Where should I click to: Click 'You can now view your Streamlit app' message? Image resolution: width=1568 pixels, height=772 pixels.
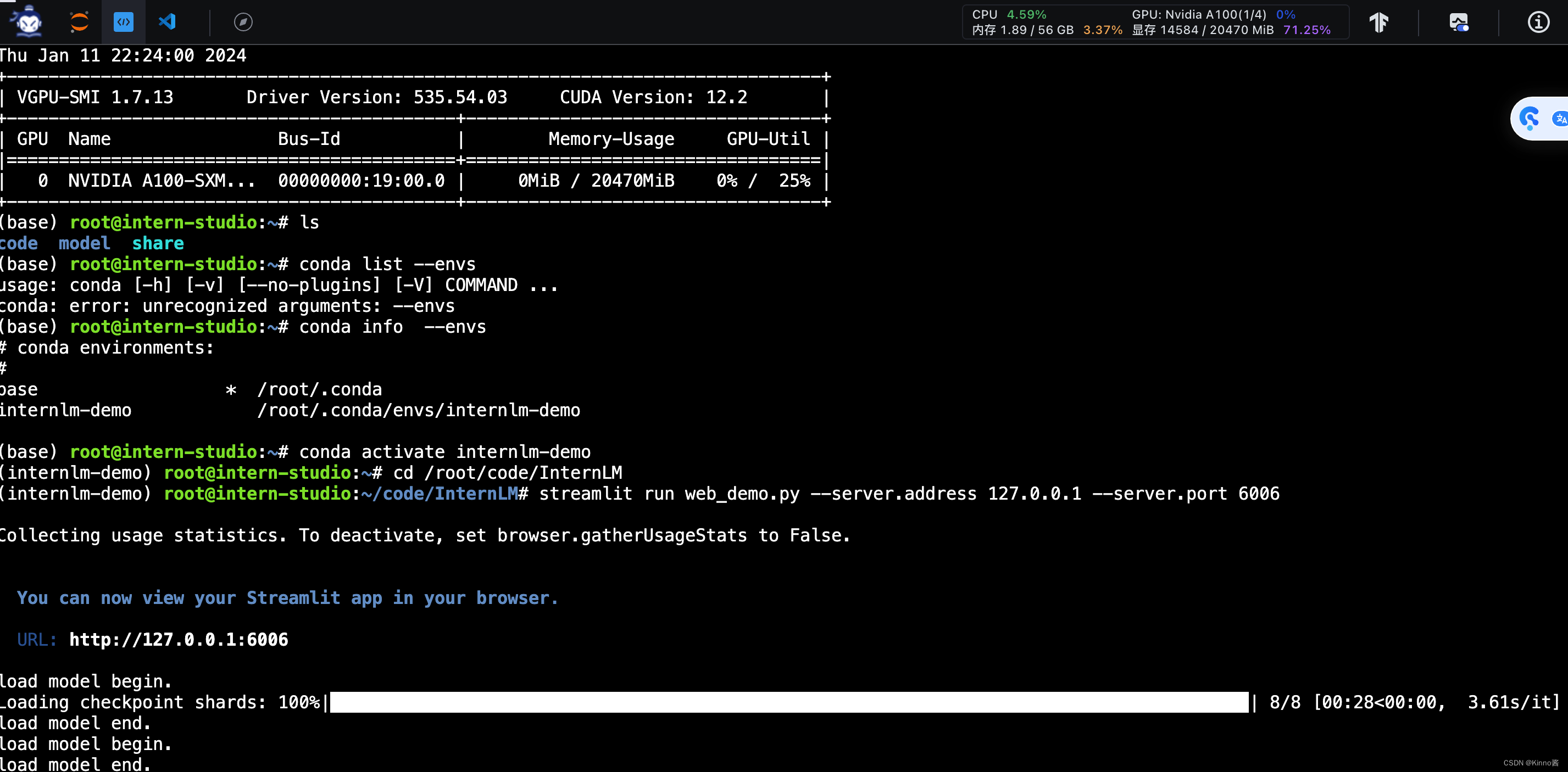(x=287, y=598)
